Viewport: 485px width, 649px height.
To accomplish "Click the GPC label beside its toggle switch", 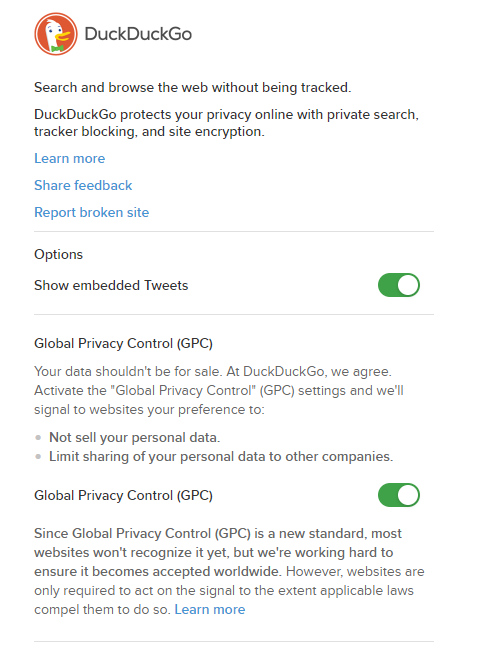I will [x=123, y=495].
